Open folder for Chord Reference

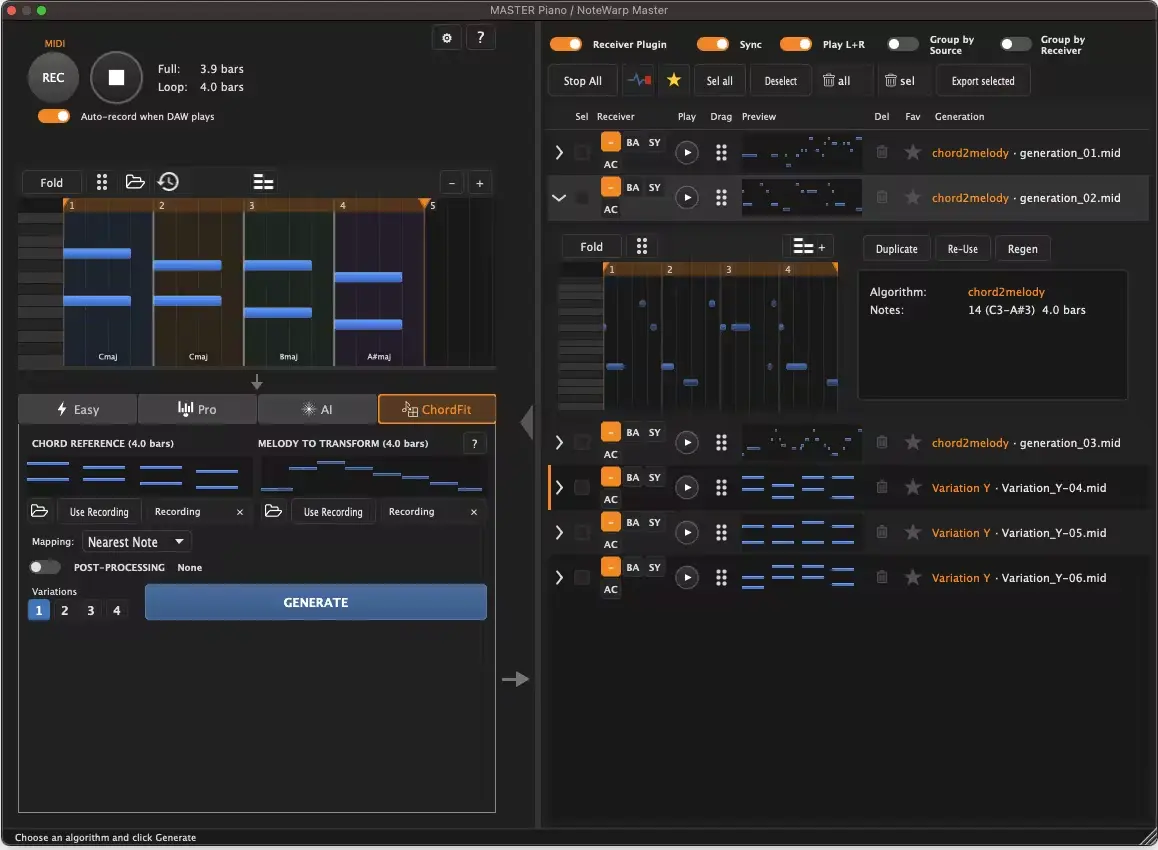click(x=39, y=511)
